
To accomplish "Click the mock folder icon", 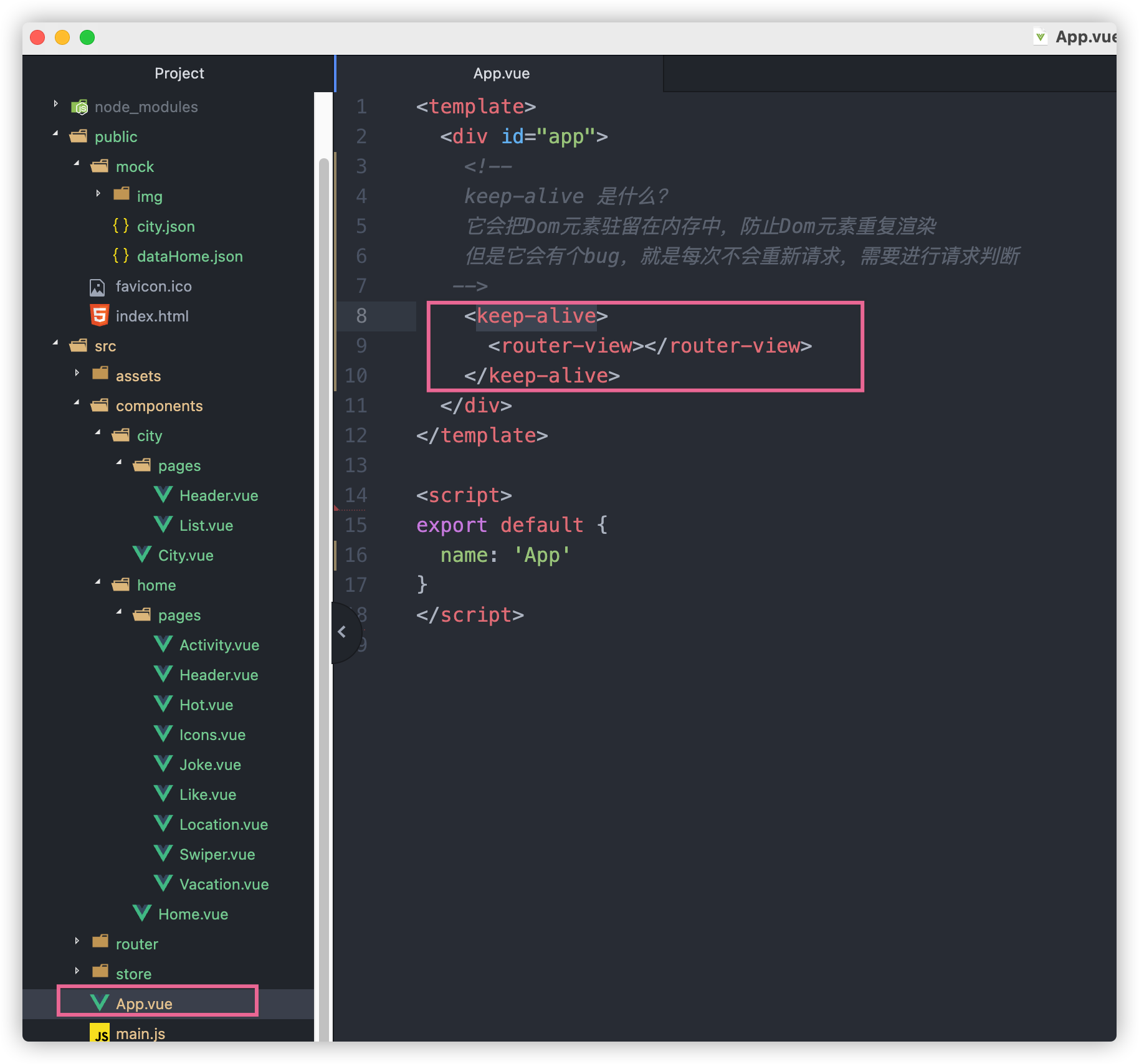I will 100,166.
